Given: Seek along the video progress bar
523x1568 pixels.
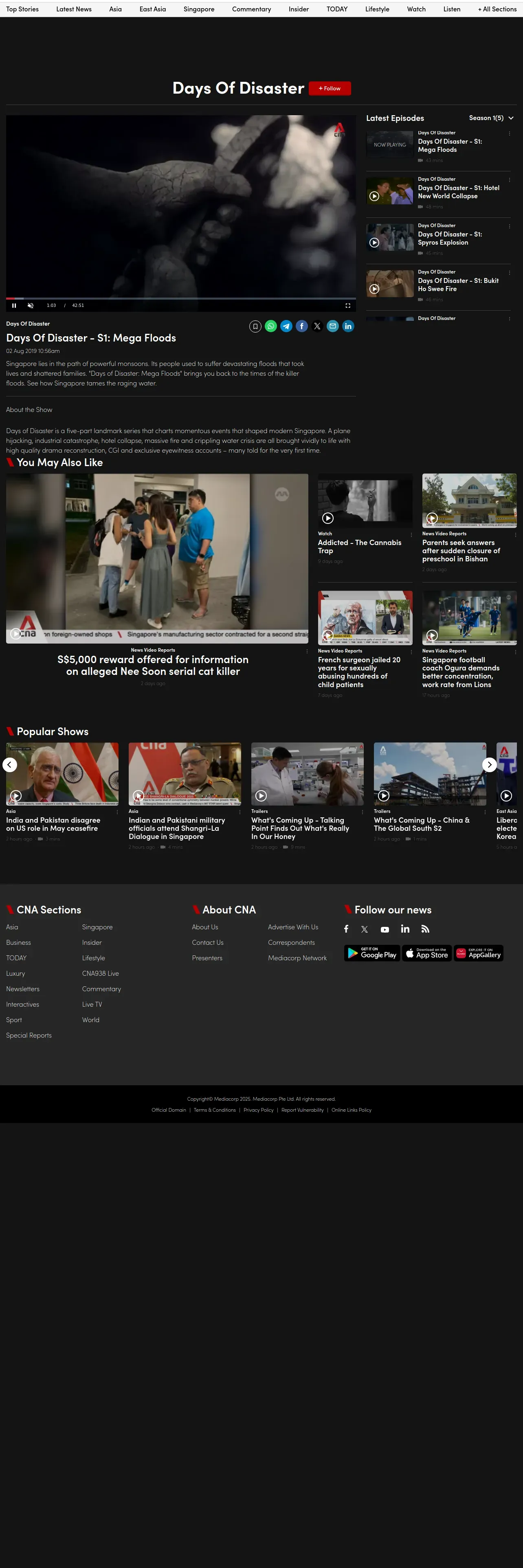Looking at the screenshot, I should coord(181,298).
